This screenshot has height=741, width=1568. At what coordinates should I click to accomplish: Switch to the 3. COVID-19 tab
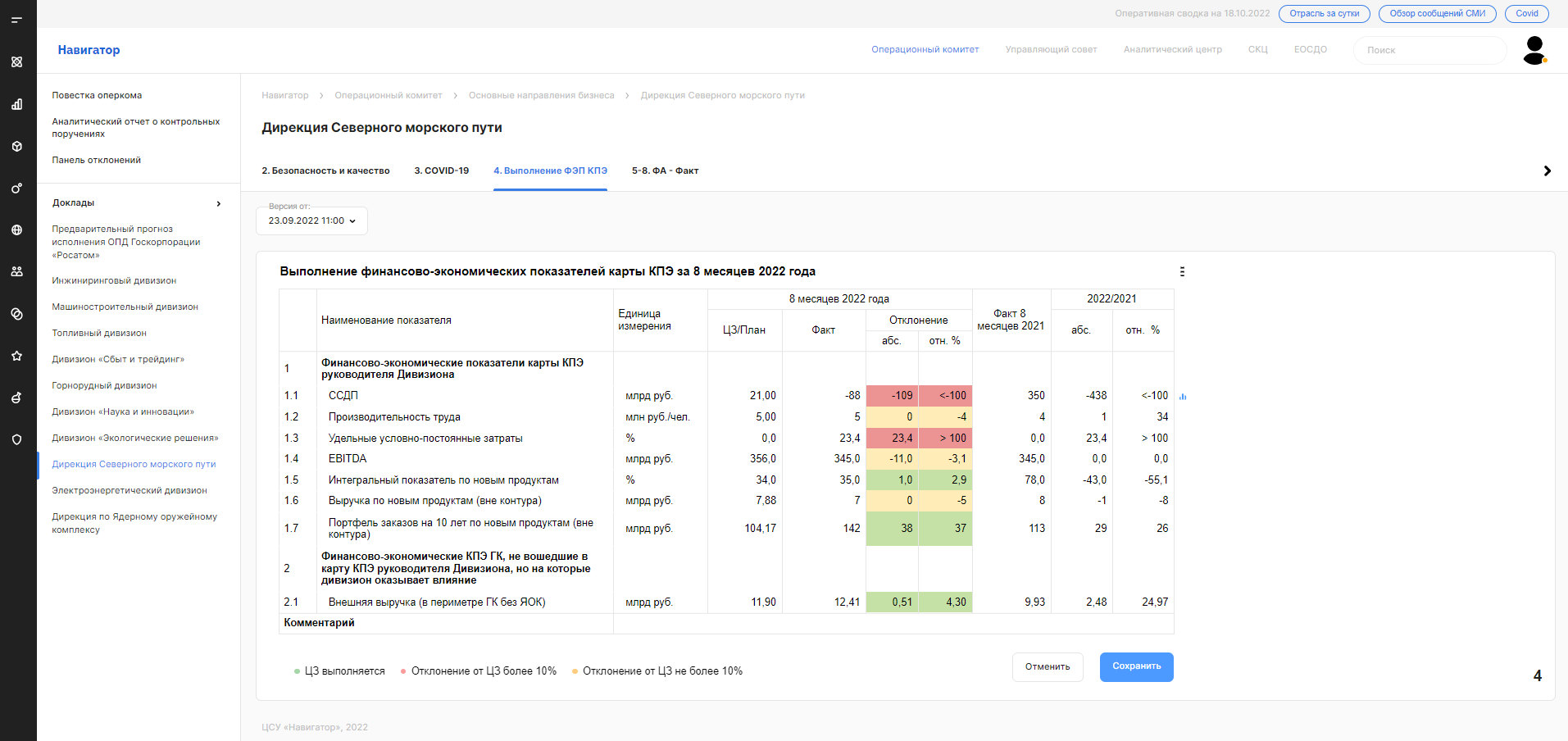point(441,170)
